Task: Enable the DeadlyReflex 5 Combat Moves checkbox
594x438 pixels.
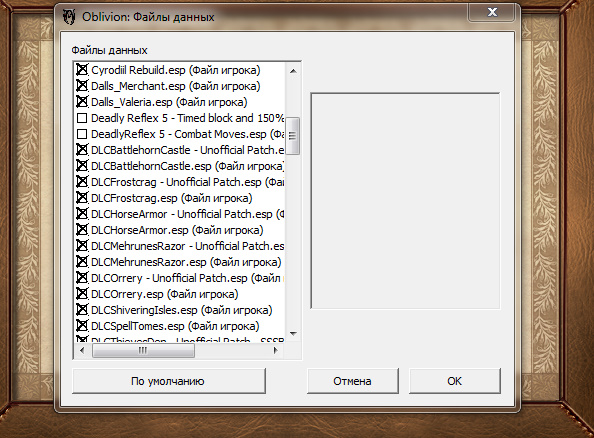Action: click(x=82, y=134)
